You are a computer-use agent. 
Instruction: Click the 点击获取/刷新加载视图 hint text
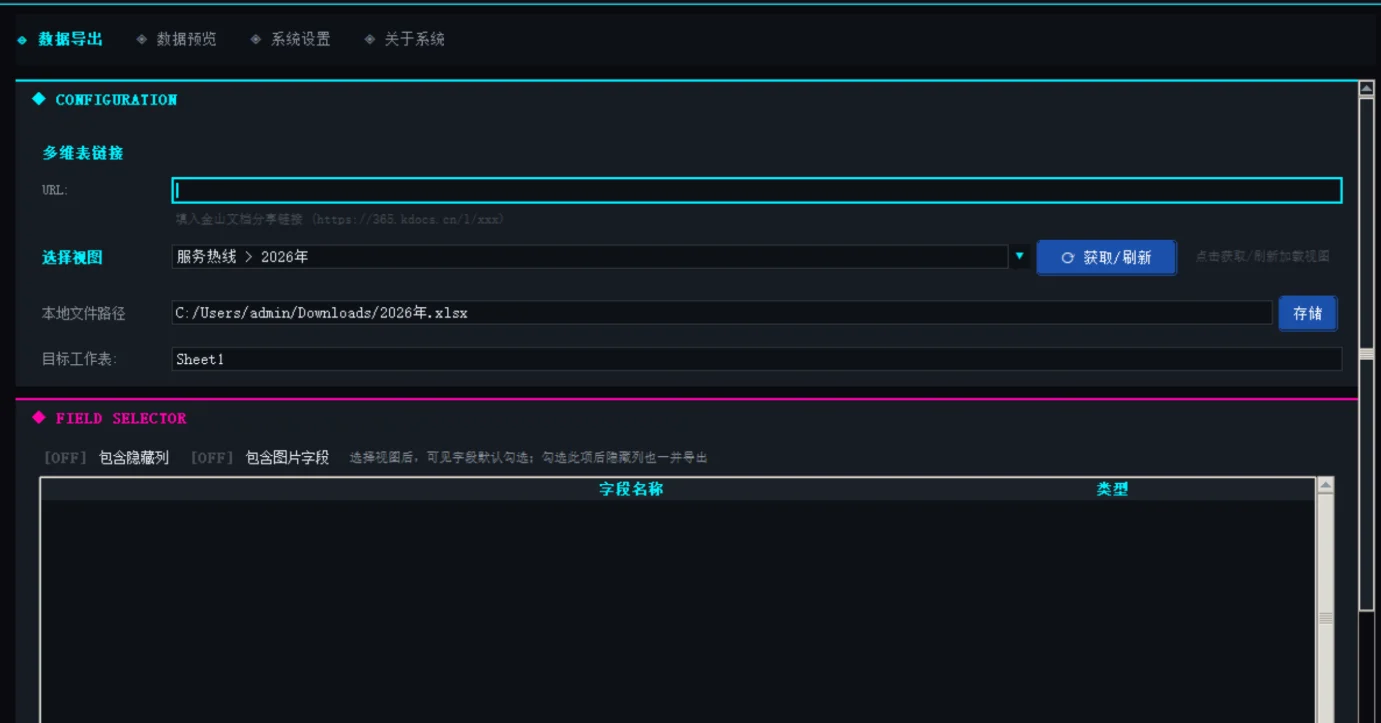tap(1263, 257)
